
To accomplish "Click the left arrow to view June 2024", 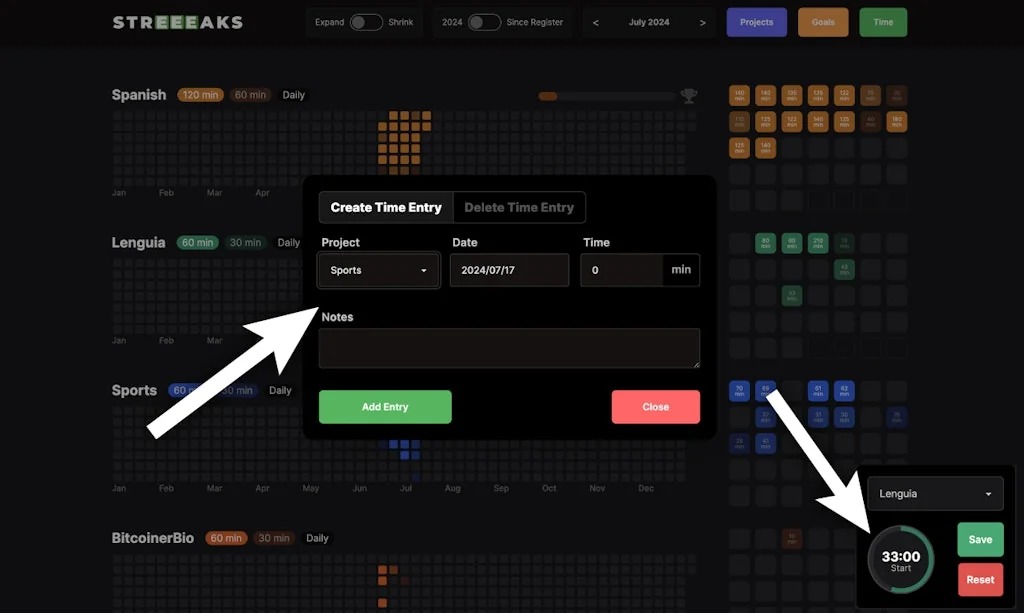I will [595, 21].
